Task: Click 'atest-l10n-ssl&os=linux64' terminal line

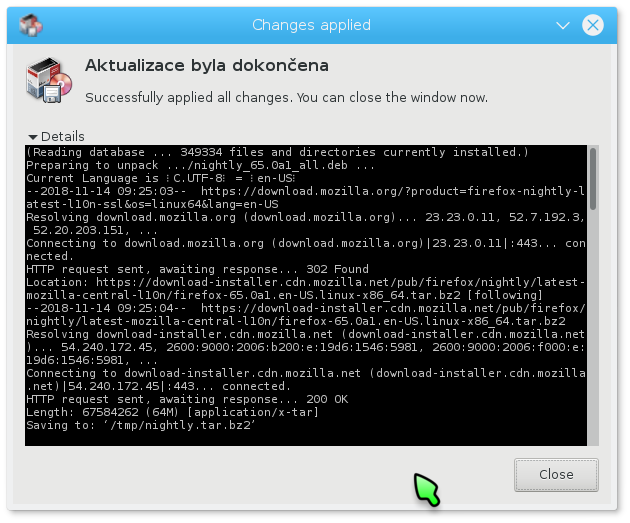Action: pos(152,204)
